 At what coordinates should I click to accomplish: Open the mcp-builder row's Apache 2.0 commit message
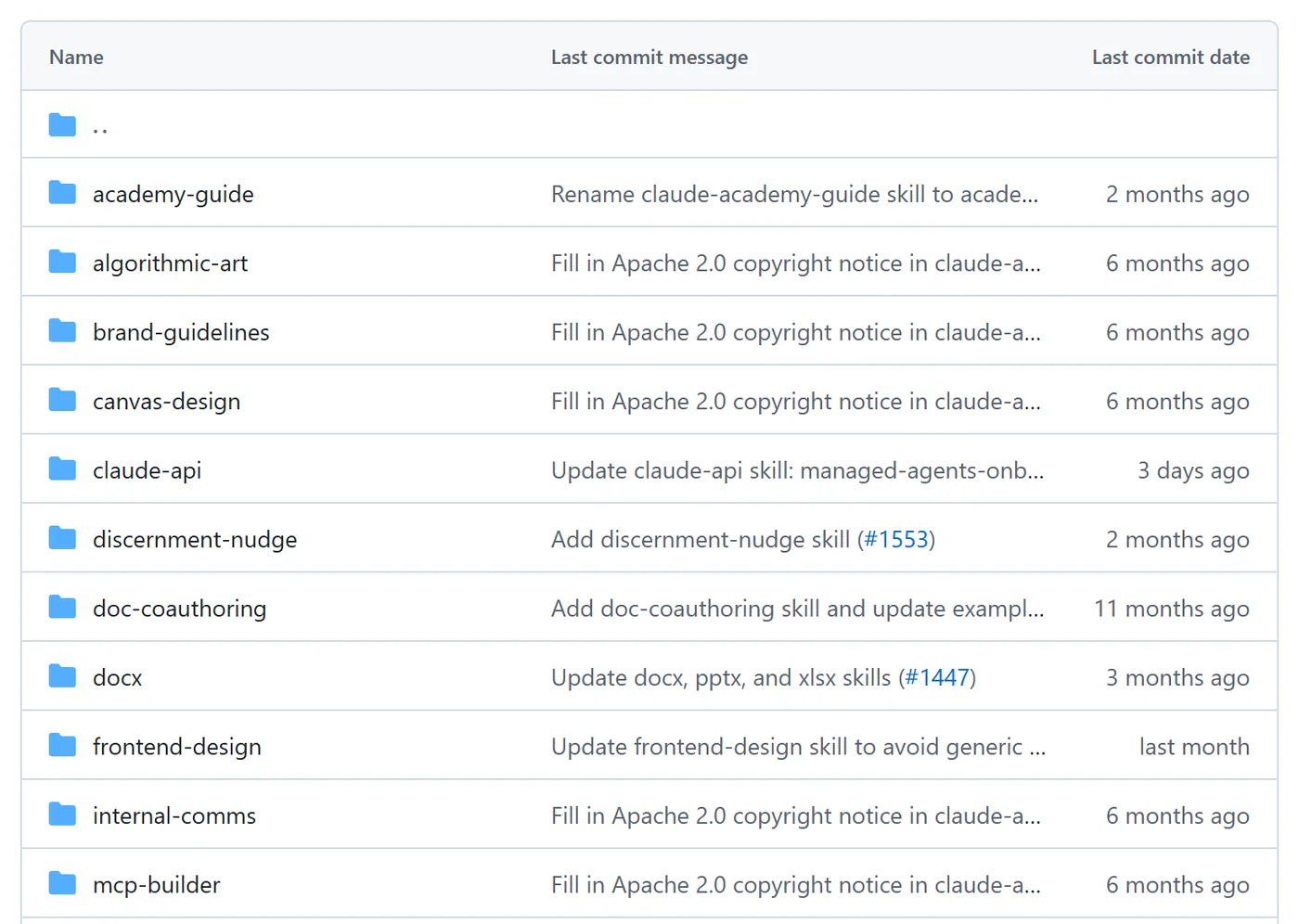click(x=796, y=885)
